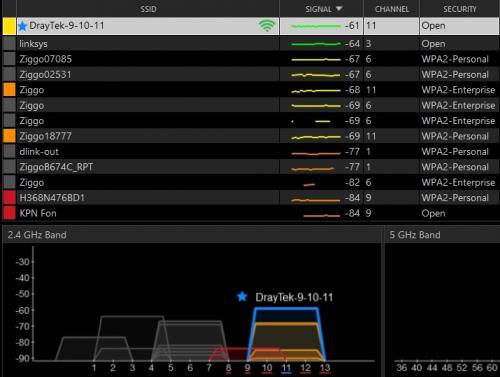The width and height of the screenshot is (500, 377).
Task: Sort by the CHANNEL column header
Action: [x=391, y=9]
